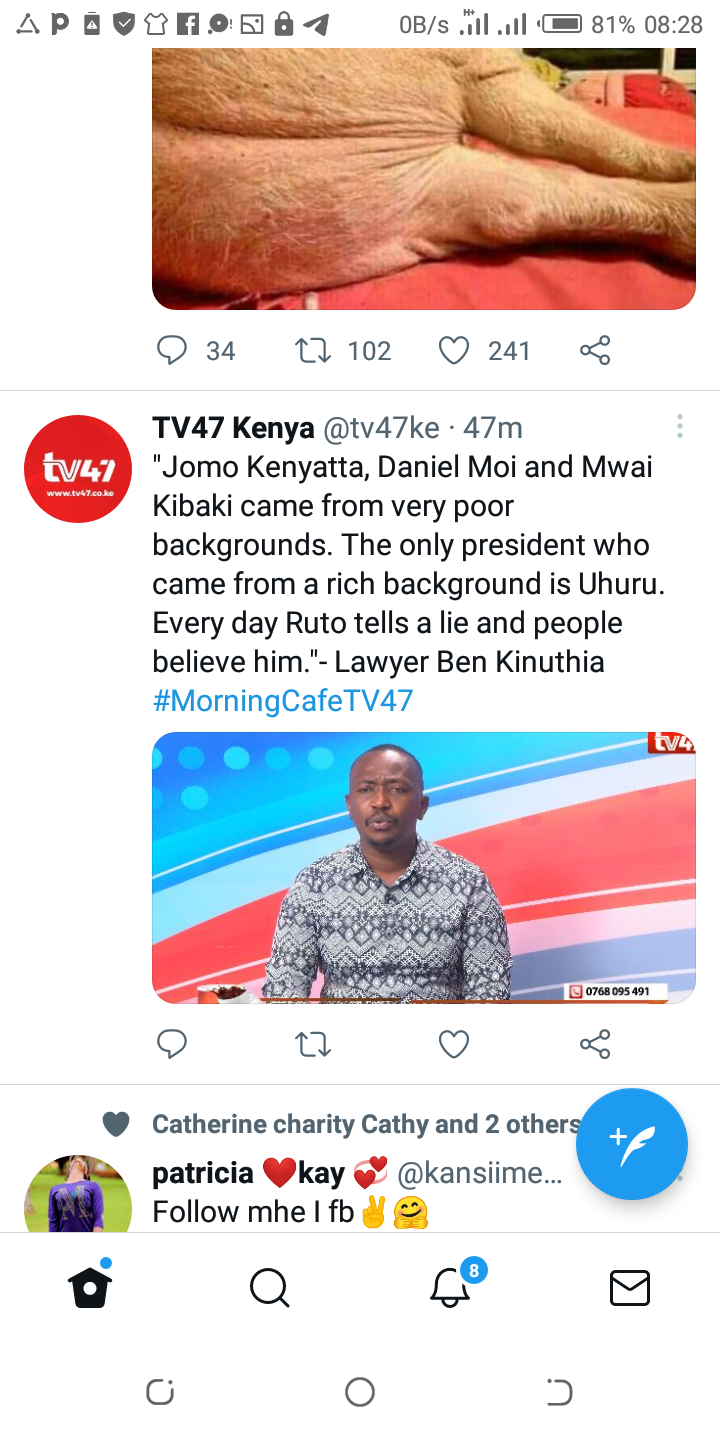Open the Search tab
The image size is (720, 1440).
[x=269, y=1288]
